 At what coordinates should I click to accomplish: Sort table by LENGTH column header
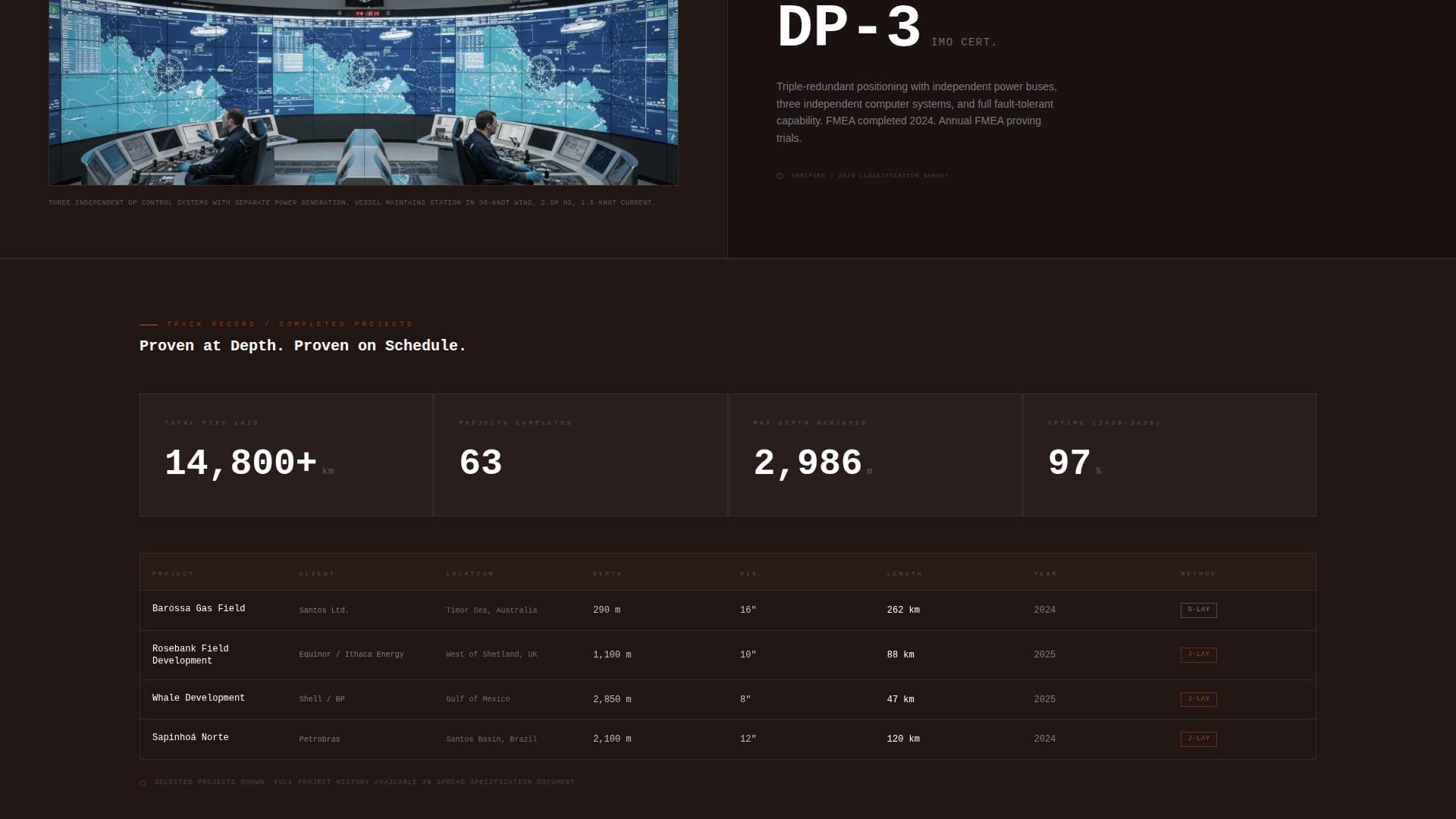(905, 574)
